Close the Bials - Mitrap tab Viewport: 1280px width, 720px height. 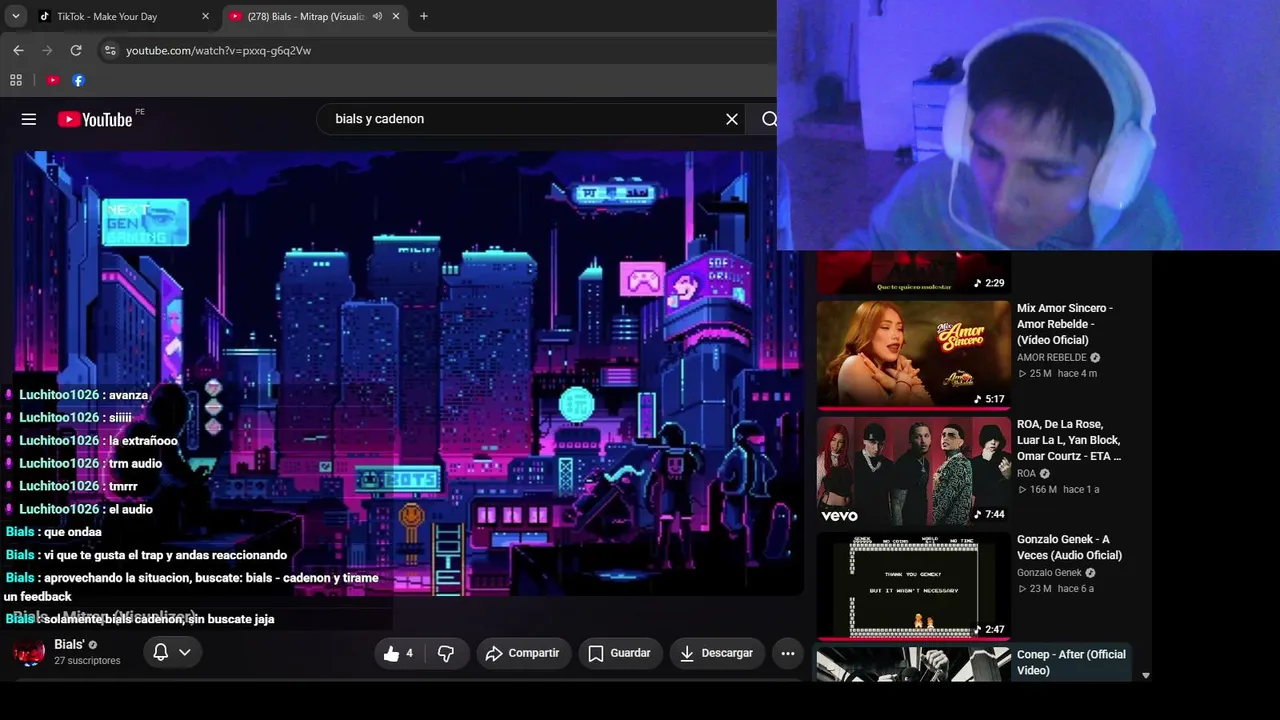click(x=396, y=16)
